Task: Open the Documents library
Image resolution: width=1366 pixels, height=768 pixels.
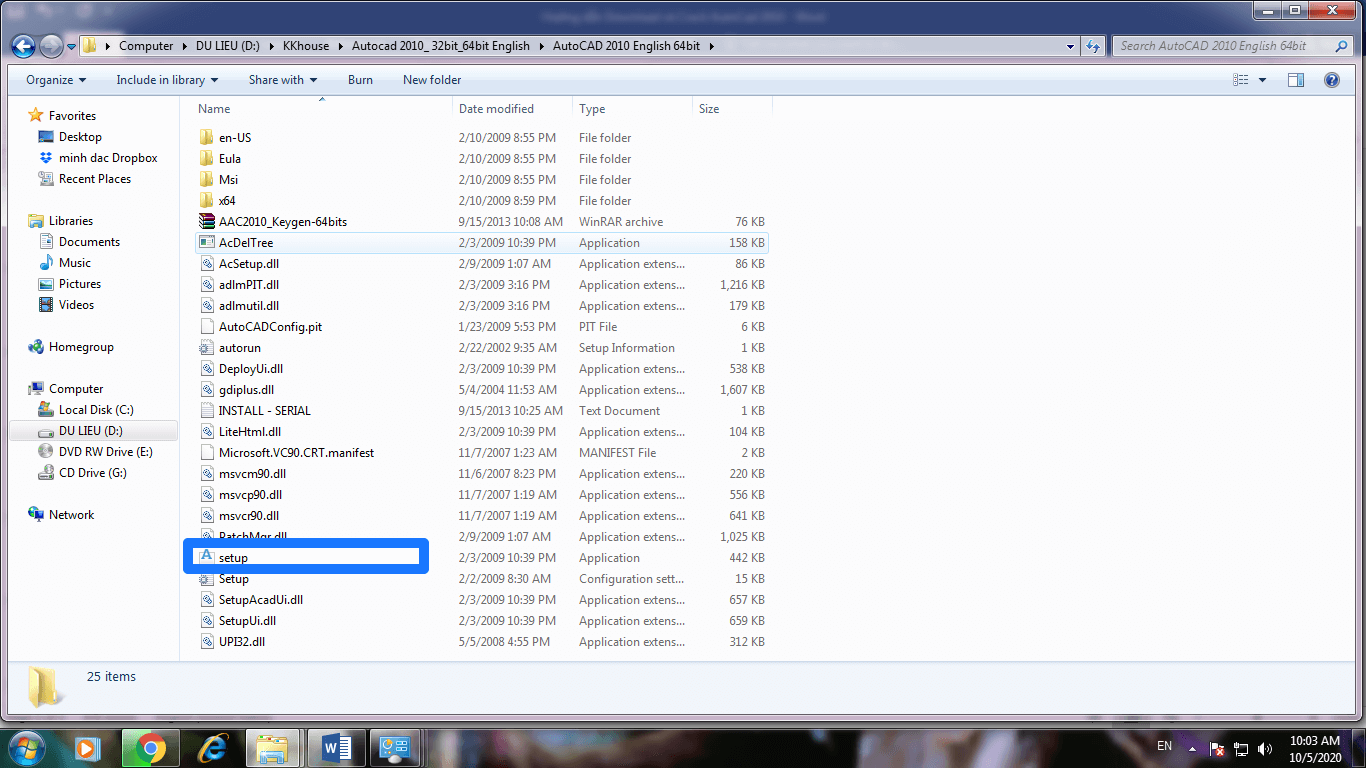Action: [89, 242]
